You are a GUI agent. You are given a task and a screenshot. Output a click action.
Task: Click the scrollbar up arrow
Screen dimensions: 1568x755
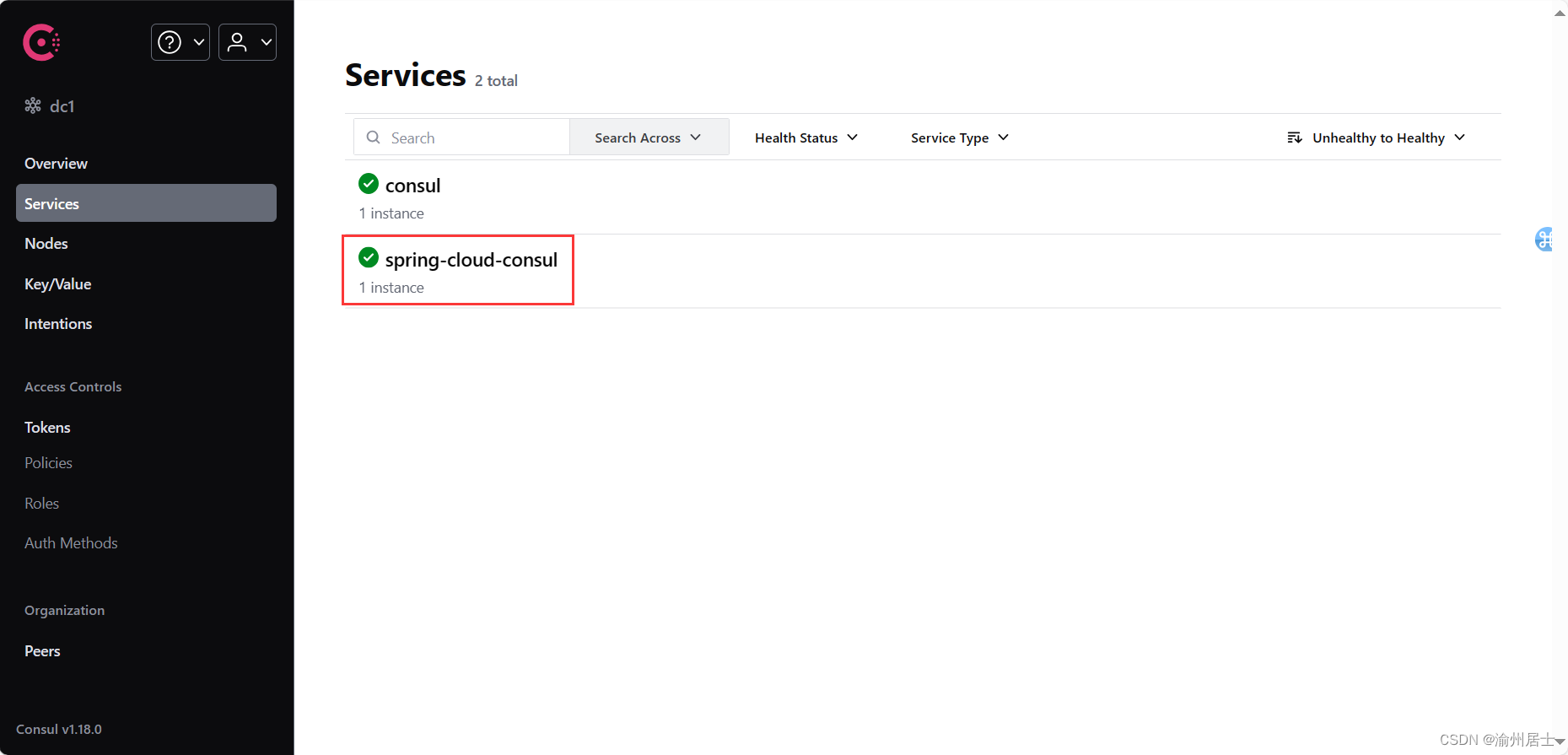click(1560, 13)
